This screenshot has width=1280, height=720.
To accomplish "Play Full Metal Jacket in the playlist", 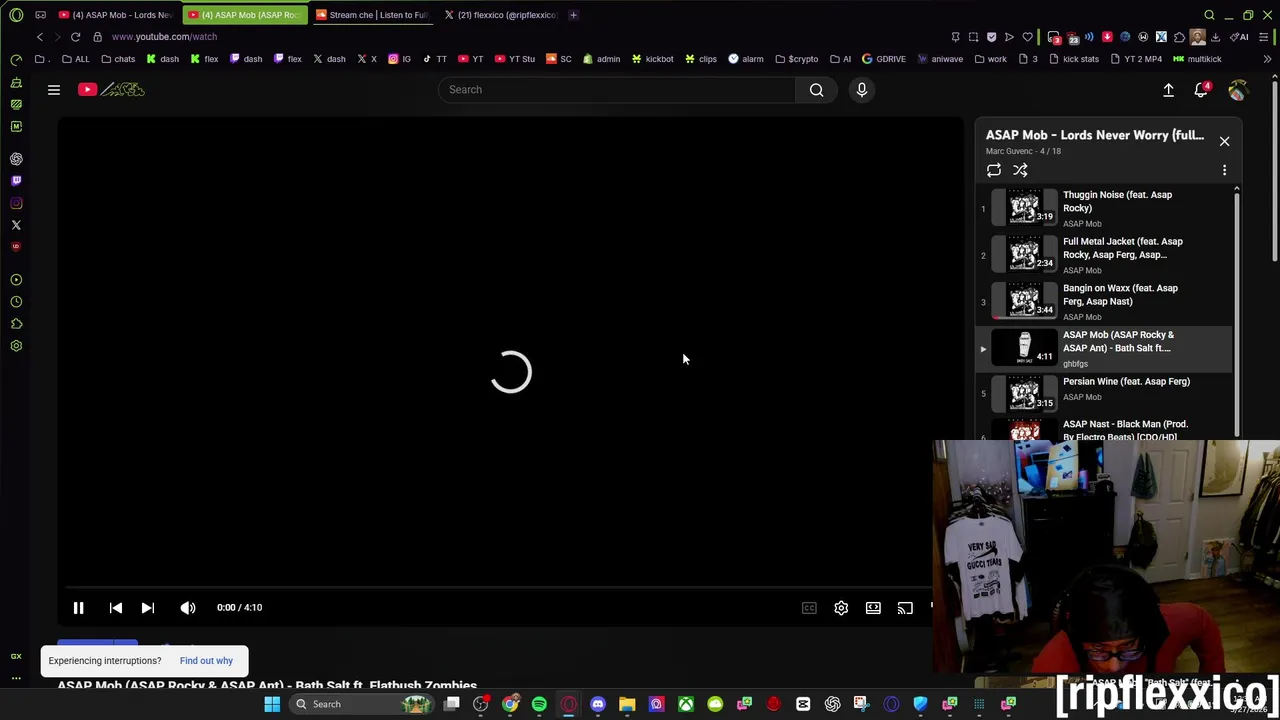I will click(x=1104, y=255).
